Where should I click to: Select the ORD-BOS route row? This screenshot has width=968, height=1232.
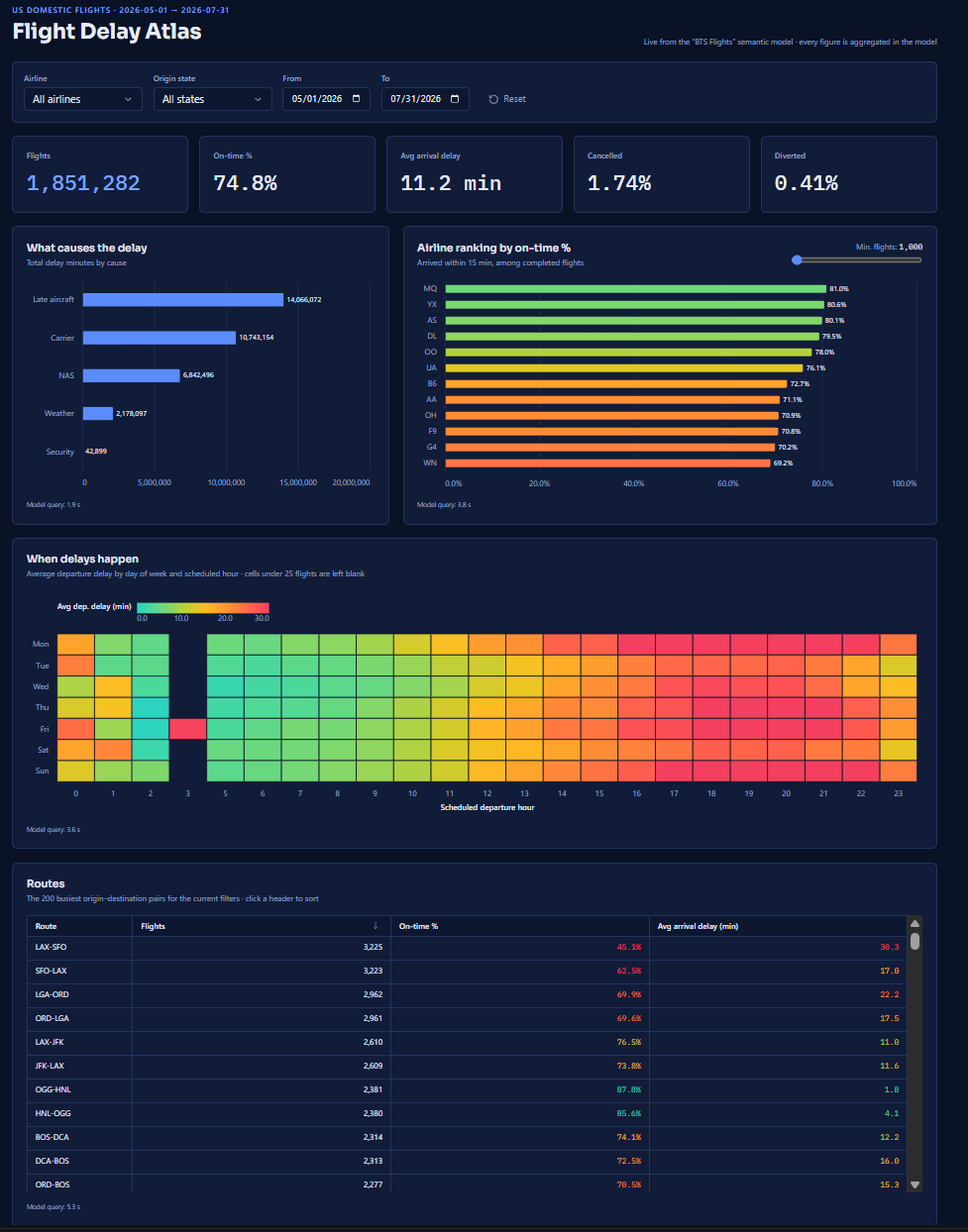pyautogui.click(x=467, y=1183)
